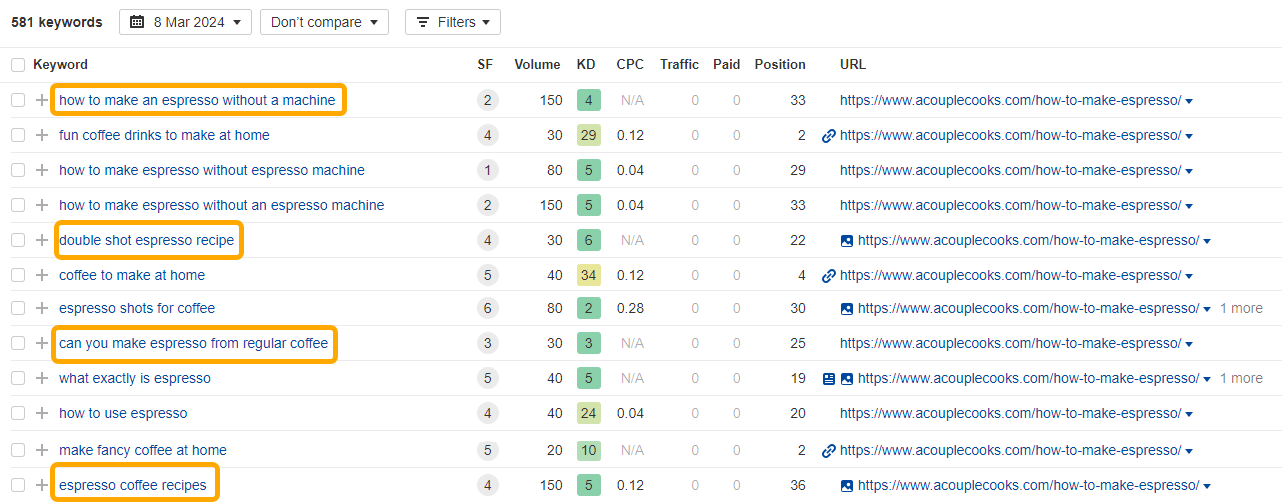Check the box for 'how to use espresso'

(x=18, y=413)
